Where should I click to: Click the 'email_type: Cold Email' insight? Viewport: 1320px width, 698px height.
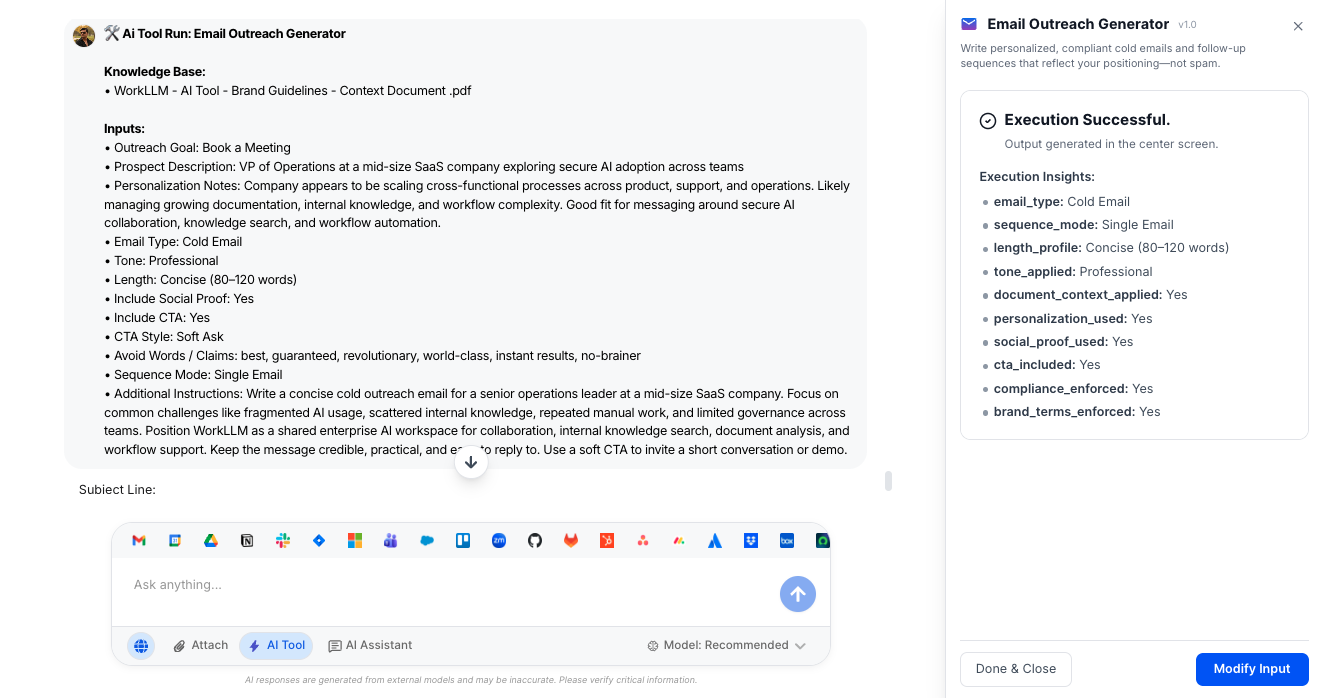pos(1062,201)
